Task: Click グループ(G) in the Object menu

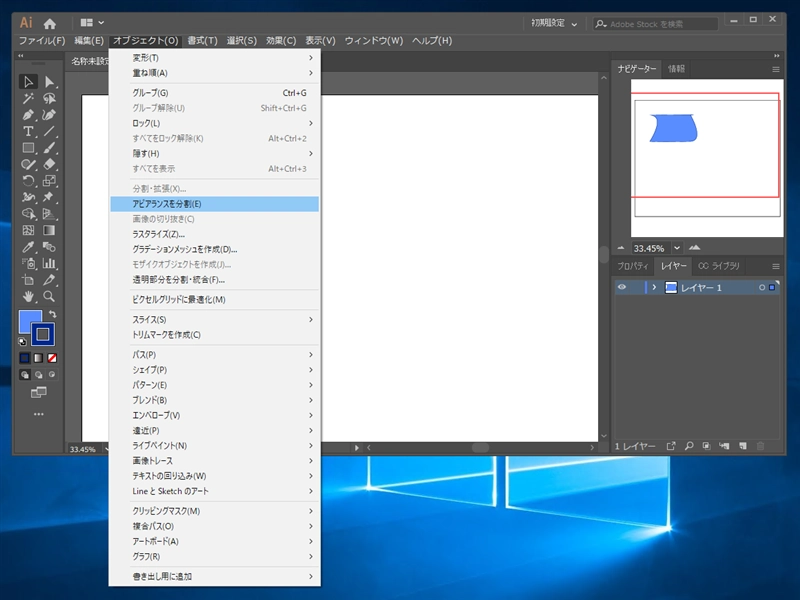Action: pyautogui.click(x=215, y=93)
